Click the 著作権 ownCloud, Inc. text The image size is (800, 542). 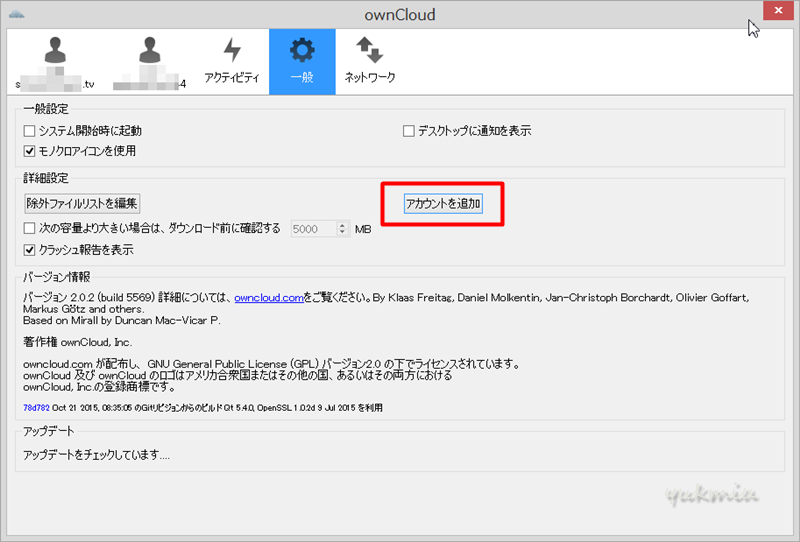[x=78, y=342]
